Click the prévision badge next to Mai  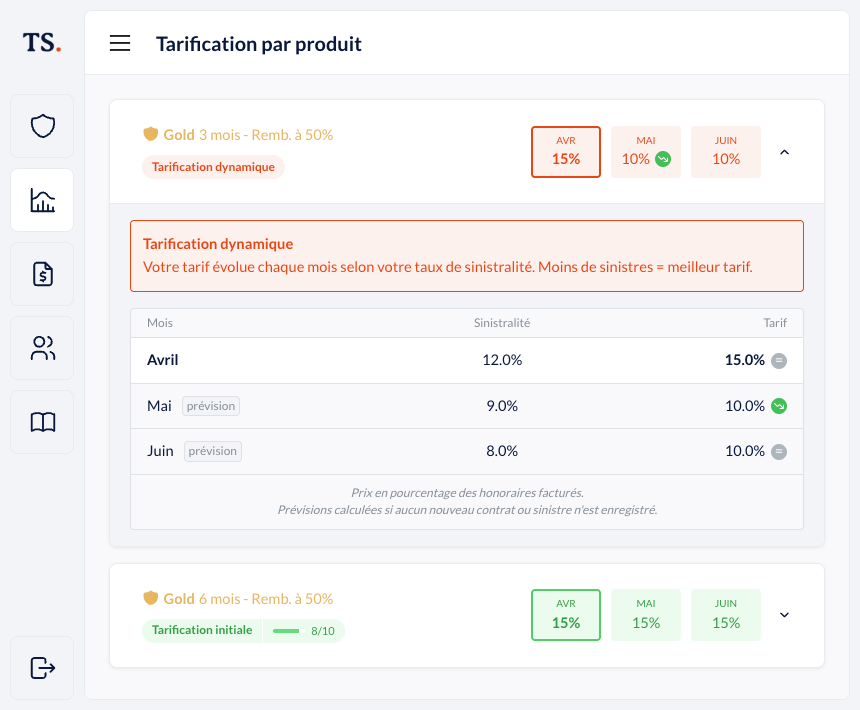[x=211, y=406]
